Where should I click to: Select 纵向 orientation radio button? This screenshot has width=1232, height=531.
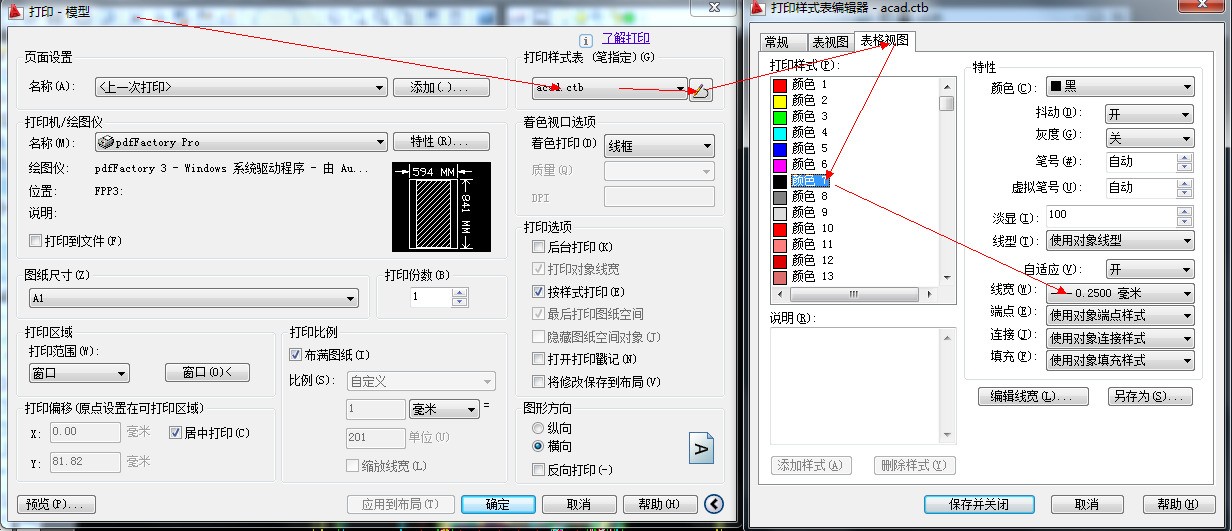[538, 428]
